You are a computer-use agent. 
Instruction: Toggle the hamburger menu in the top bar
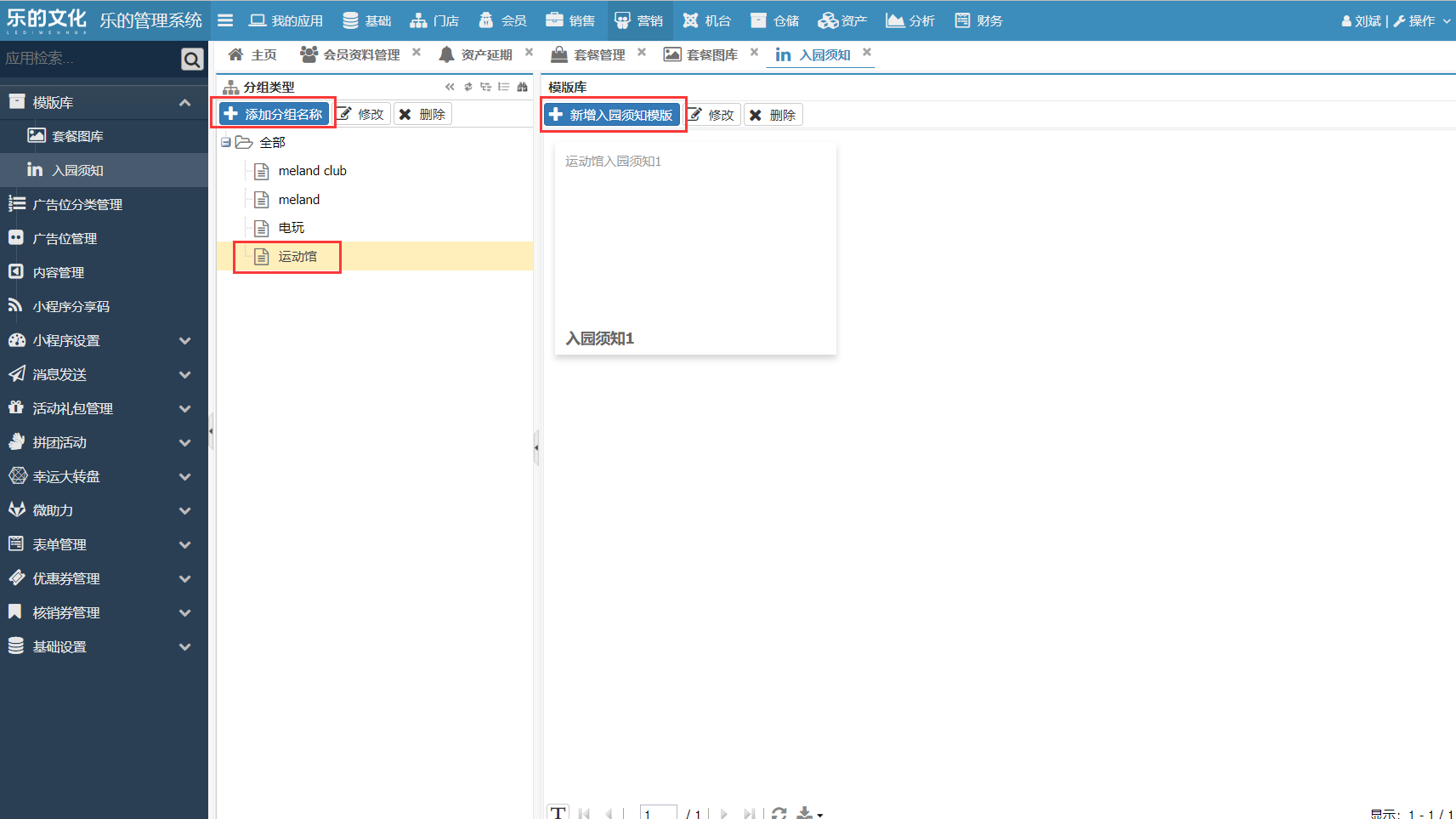[225, 20]
